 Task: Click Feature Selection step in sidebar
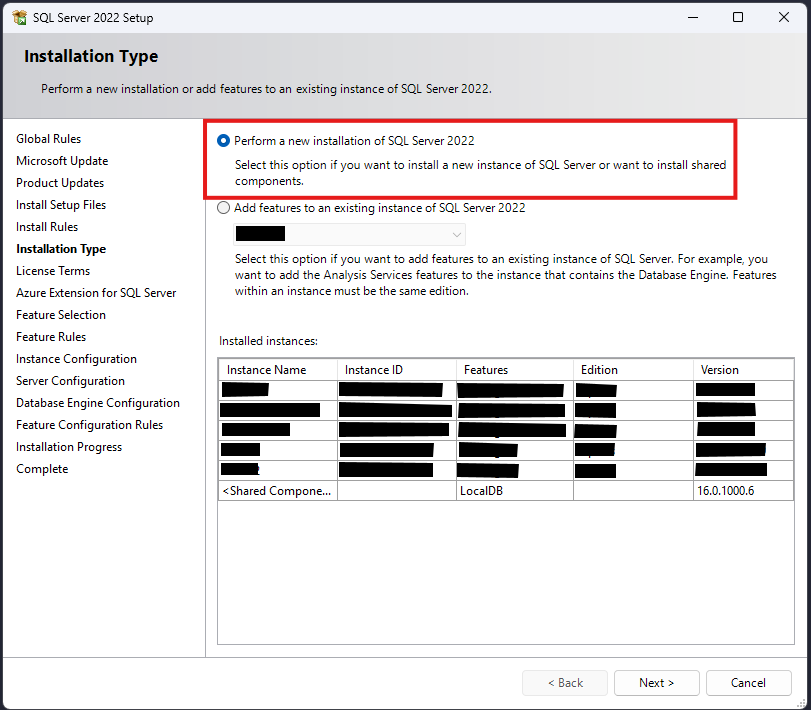pos(61,315)
